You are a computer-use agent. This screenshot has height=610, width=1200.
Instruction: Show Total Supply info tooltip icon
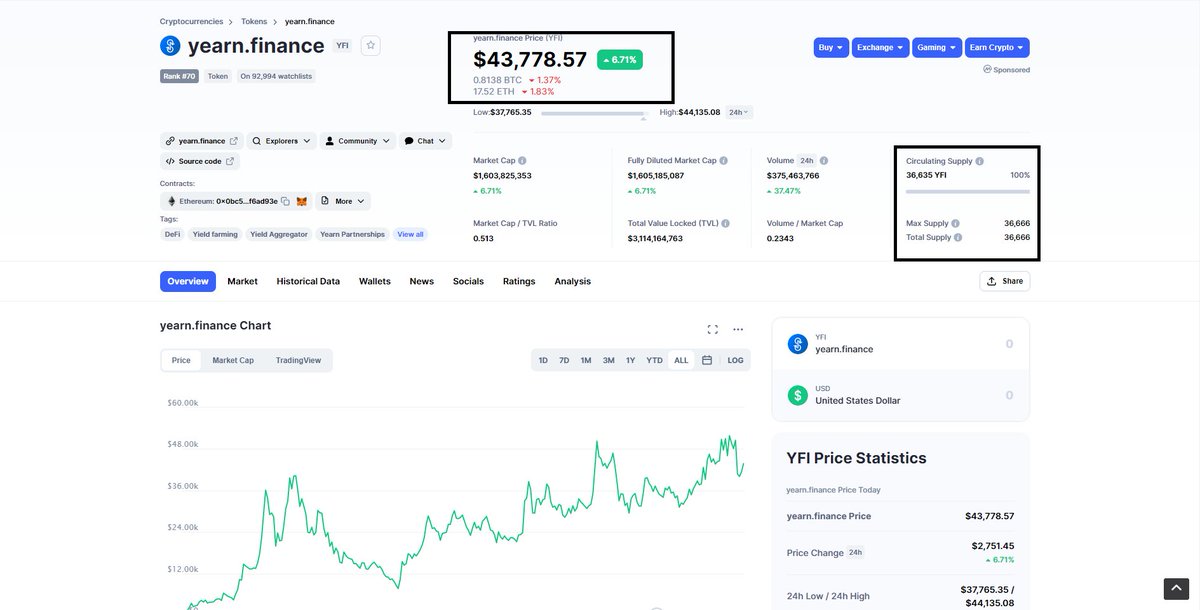click(x=958, y=237)
